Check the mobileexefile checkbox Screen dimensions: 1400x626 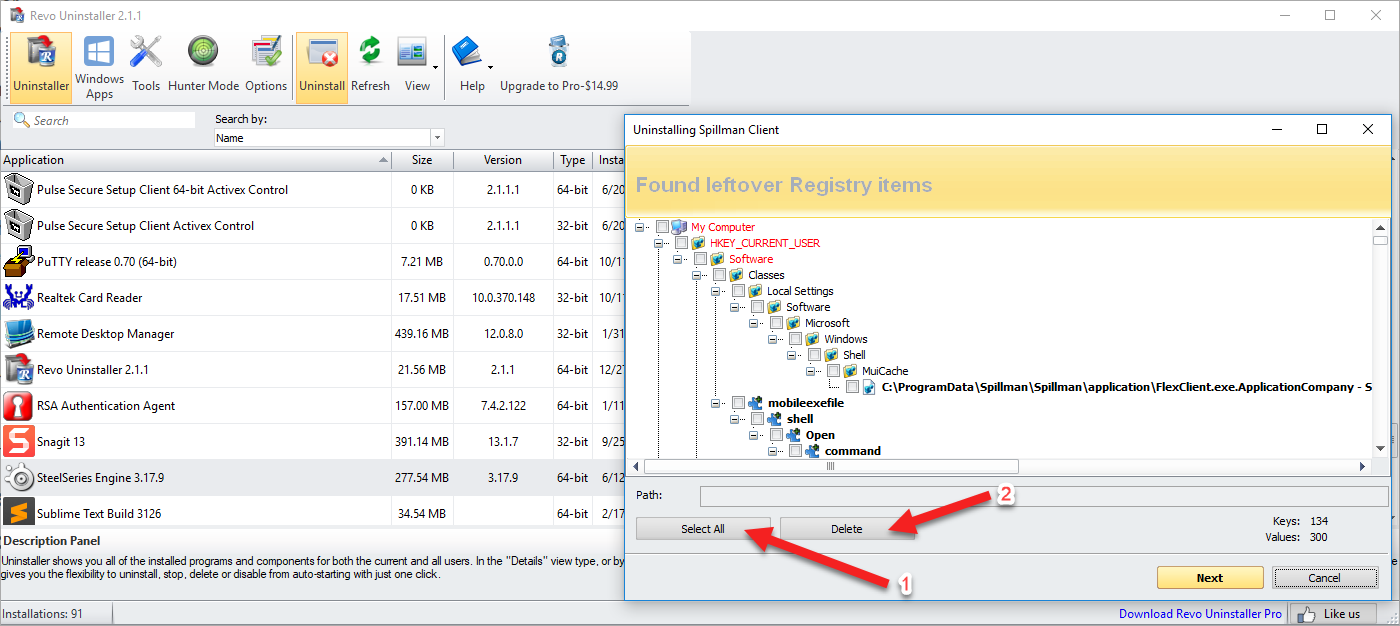738,403
